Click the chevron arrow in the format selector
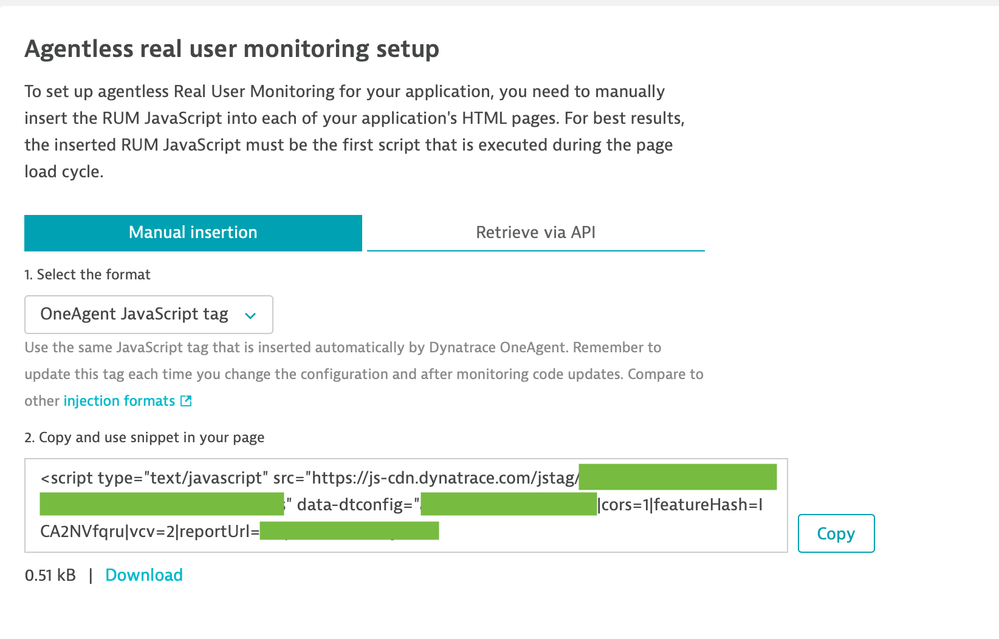The height and width of the screenshot is (639, 999). pyautogui.click(x=251, y=315)
